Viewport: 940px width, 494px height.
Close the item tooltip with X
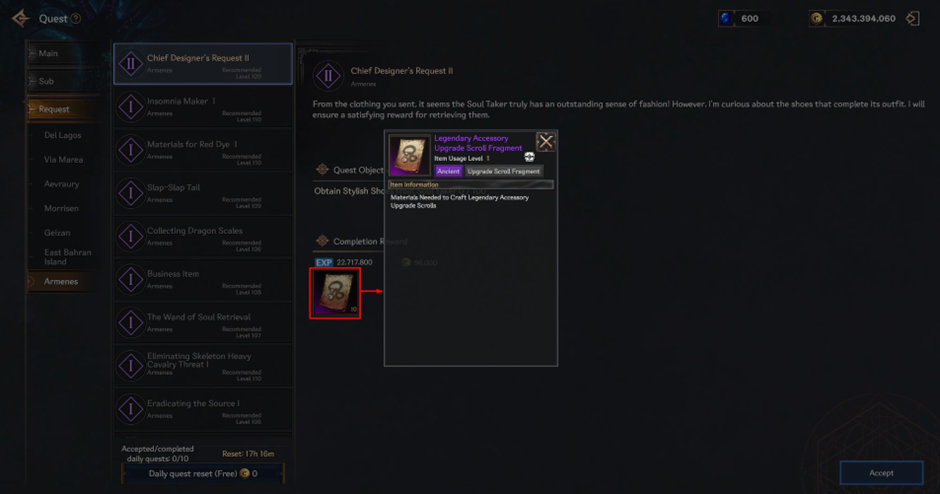tap(546, 142)
